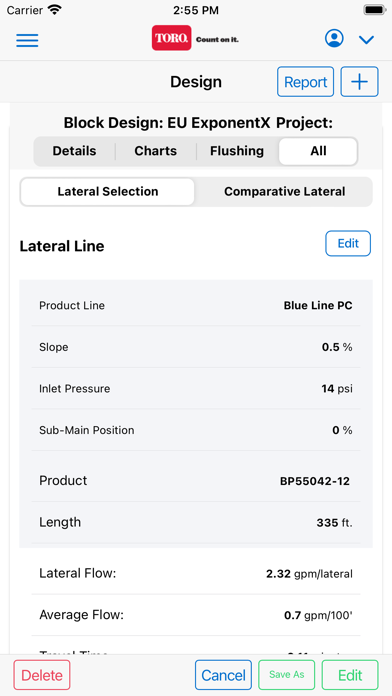Tap the plus icon to add design

360,82
